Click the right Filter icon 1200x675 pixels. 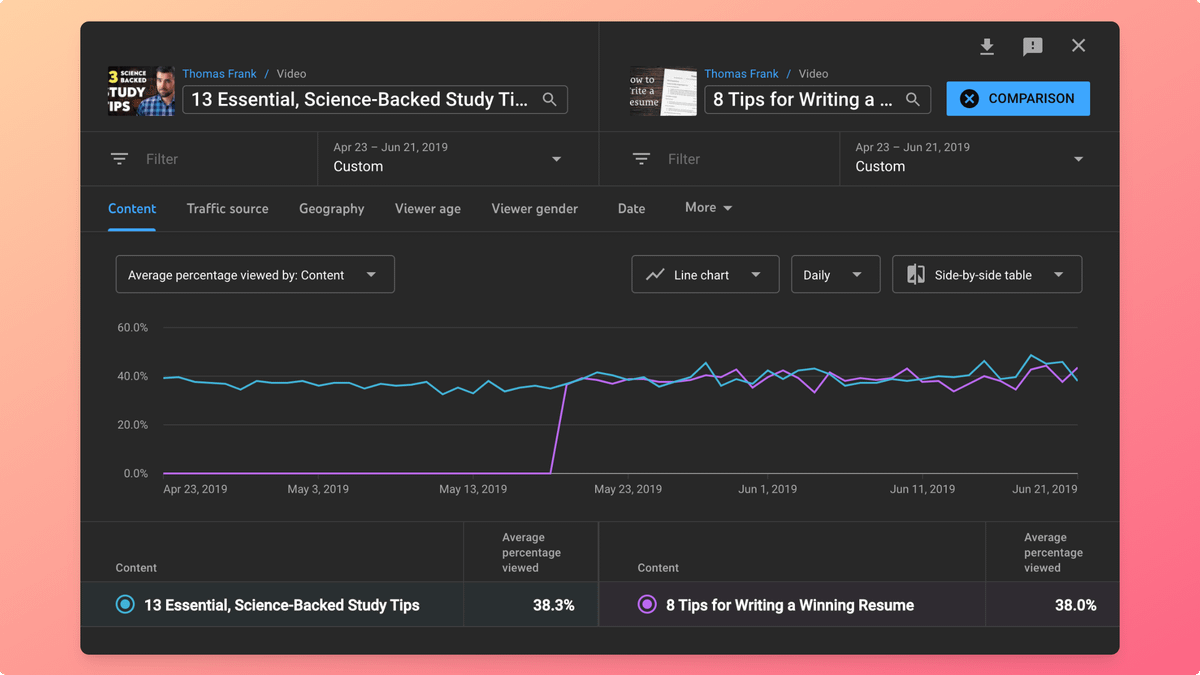[641, 159]
